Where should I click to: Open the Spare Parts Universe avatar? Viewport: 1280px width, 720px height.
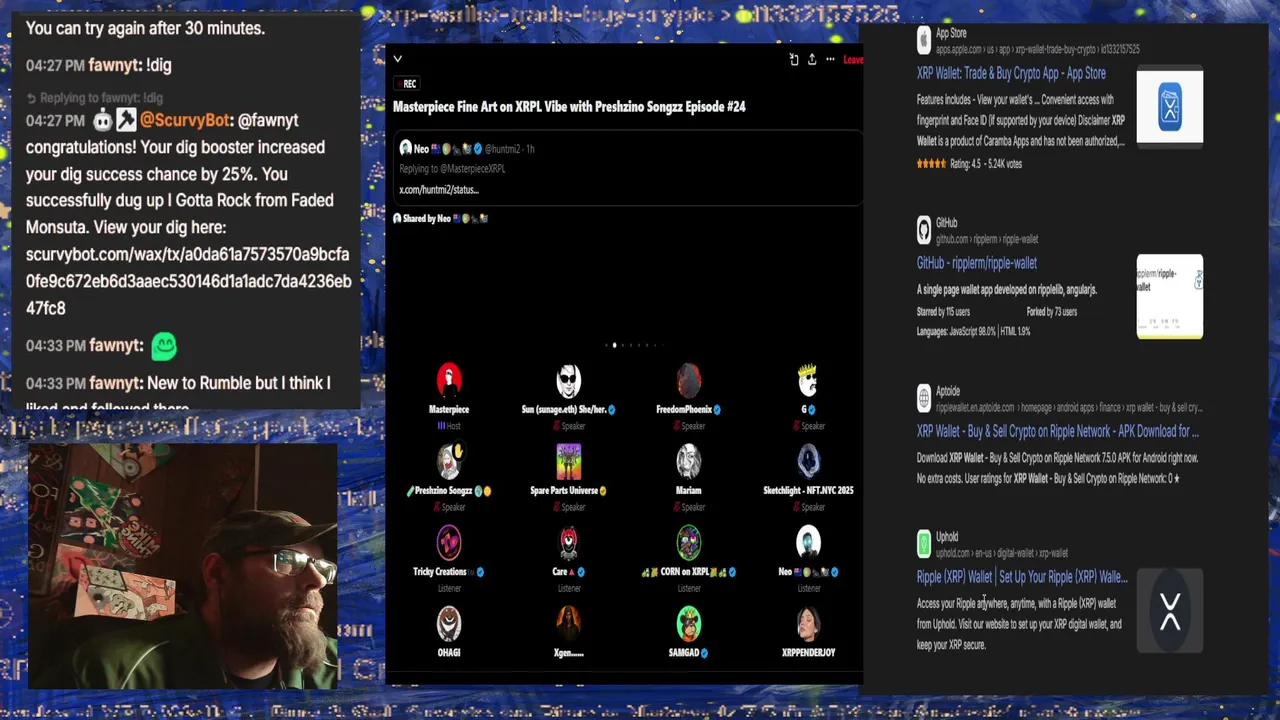[569, 461]
